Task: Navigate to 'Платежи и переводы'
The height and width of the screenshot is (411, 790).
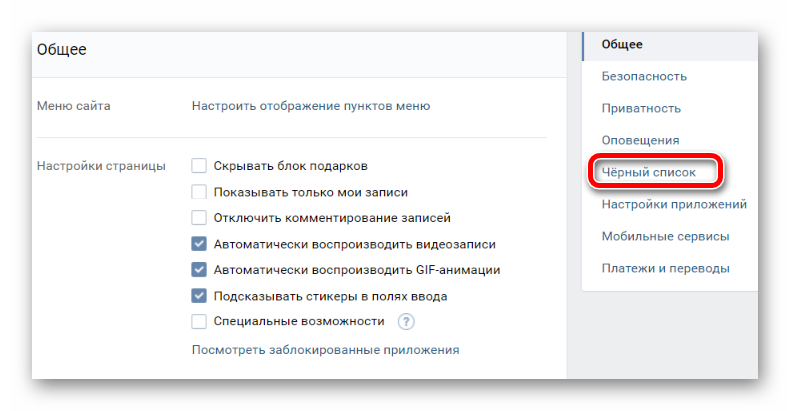Action: 665,268
